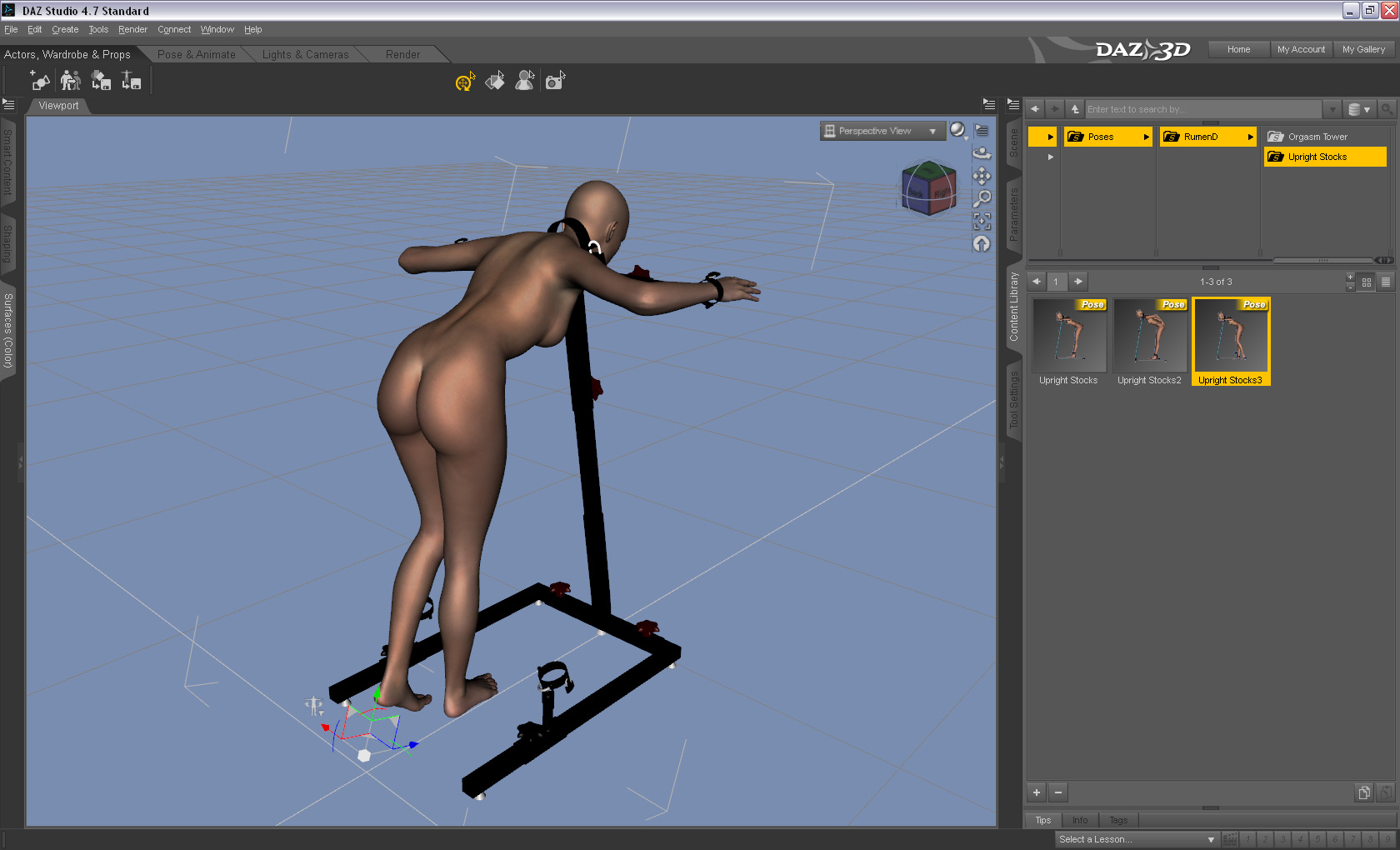
Task: Click the search magnifier button
Action: (1387, 109)
